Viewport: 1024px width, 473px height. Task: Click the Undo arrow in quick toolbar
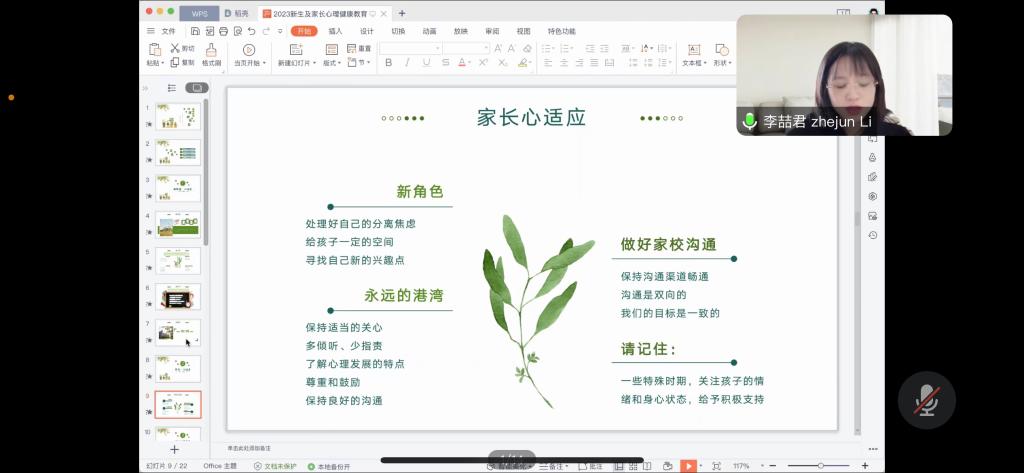click(x=251, y=31)
